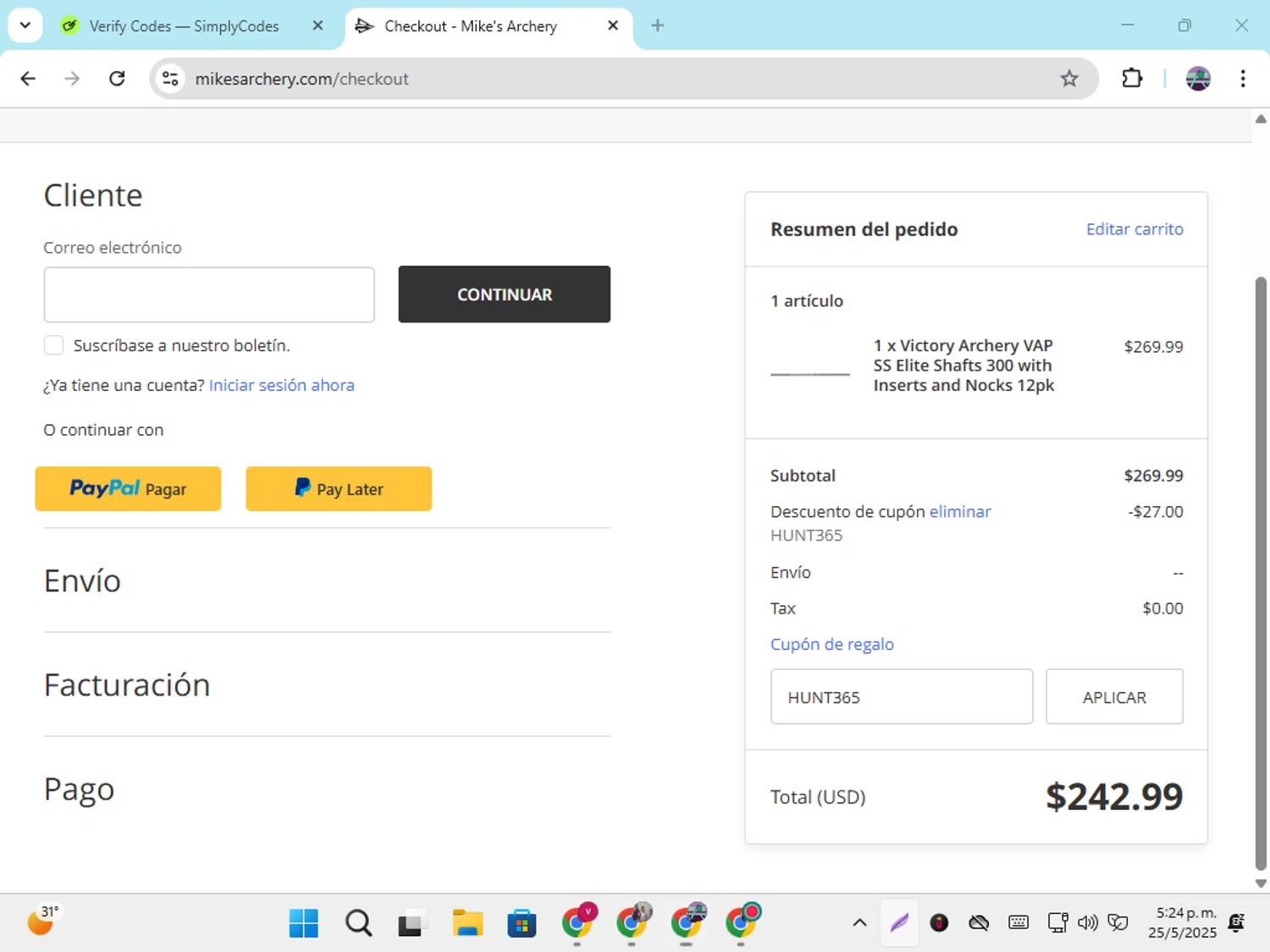Click the coupon code text HUNT365 label
This screenshot has height=952, width=1270.
click(806, 536)
